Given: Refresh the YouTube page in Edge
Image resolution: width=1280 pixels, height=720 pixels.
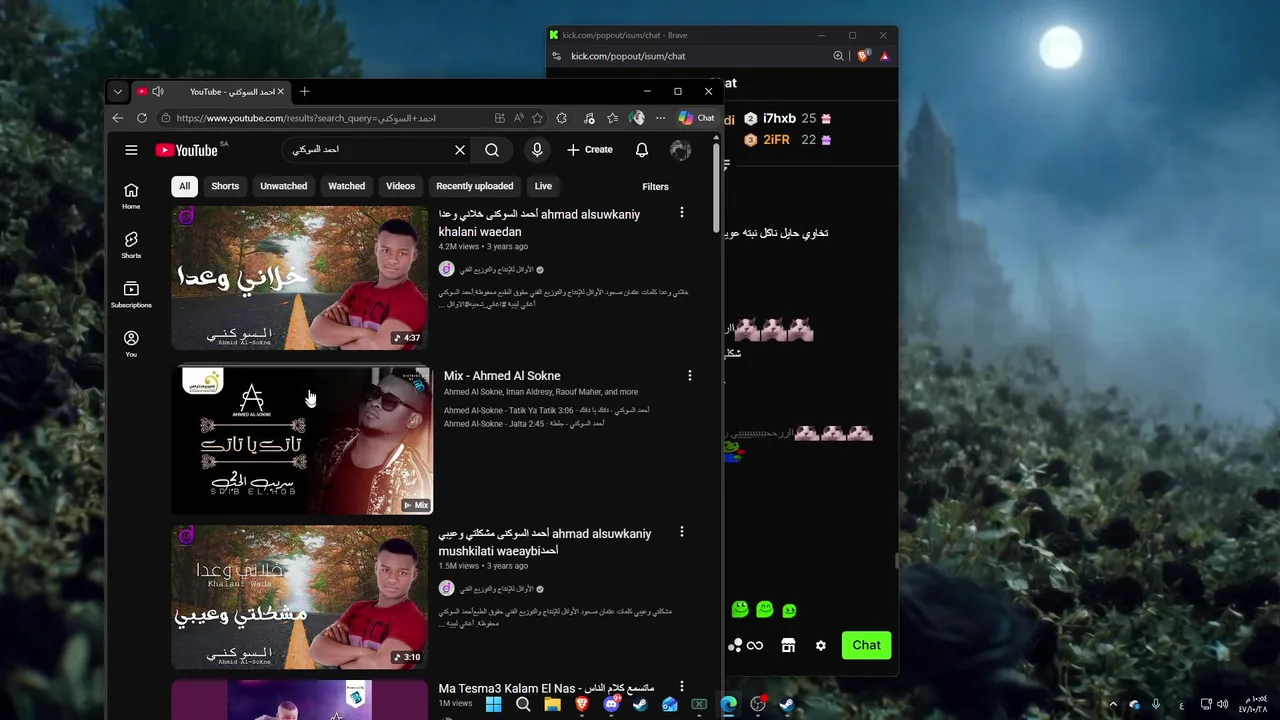Looking at the screenshot, I should point(142,118).
